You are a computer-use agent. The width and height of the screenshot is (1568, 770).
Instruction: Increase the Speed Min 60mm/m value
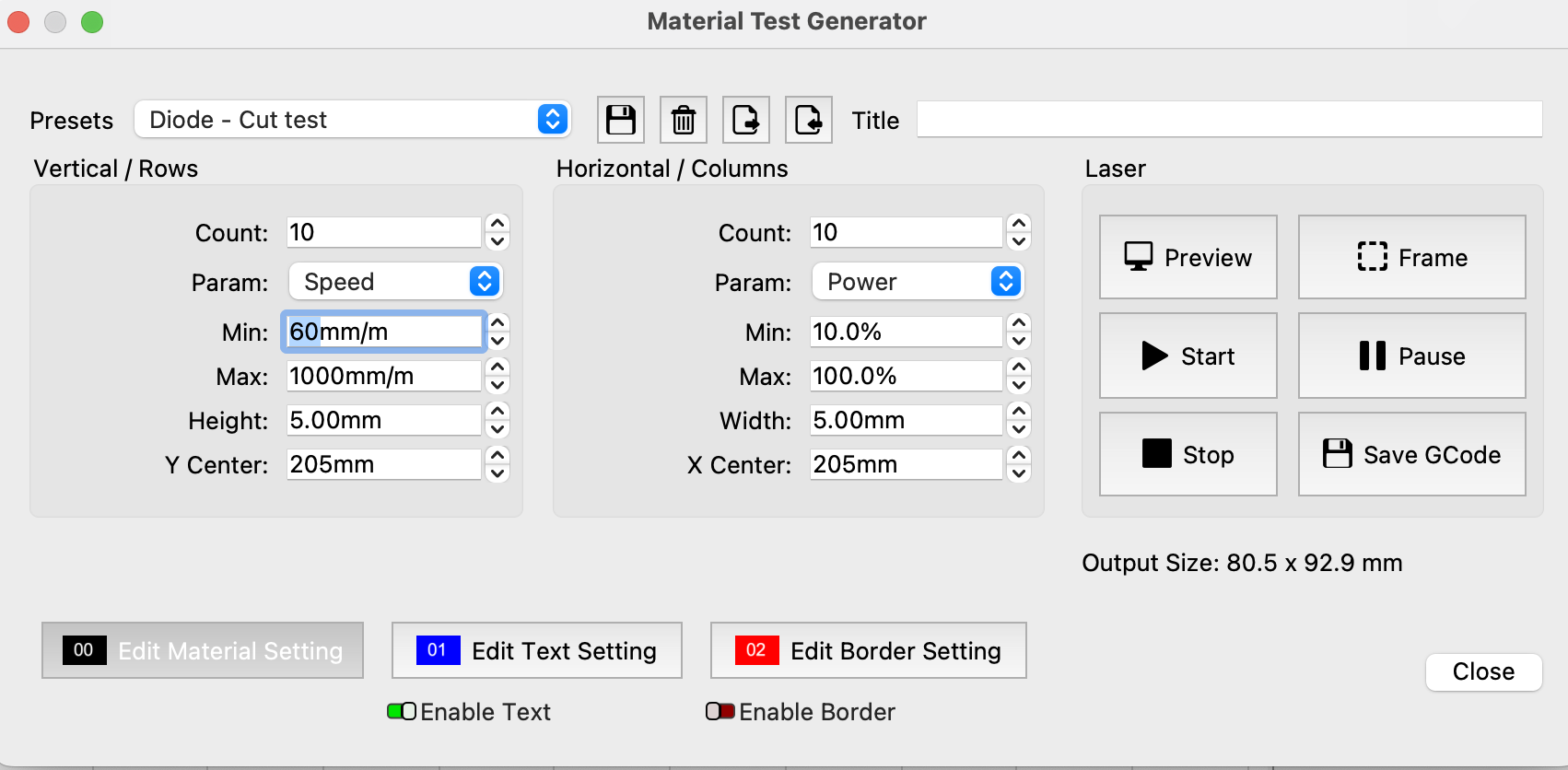coord(497,322)
